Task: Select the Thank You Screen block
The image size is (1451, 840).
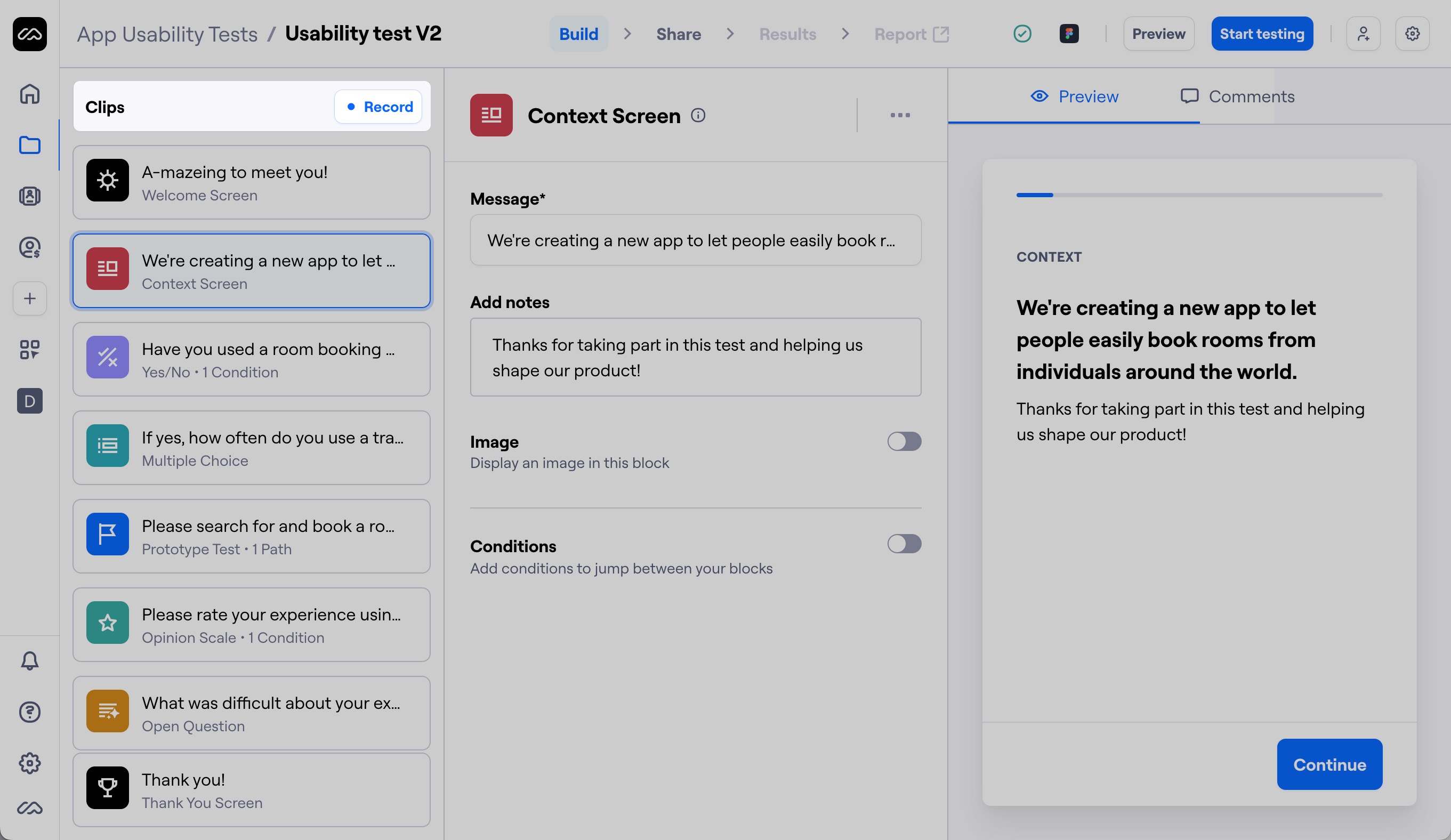Action: (x=252, y=790)
